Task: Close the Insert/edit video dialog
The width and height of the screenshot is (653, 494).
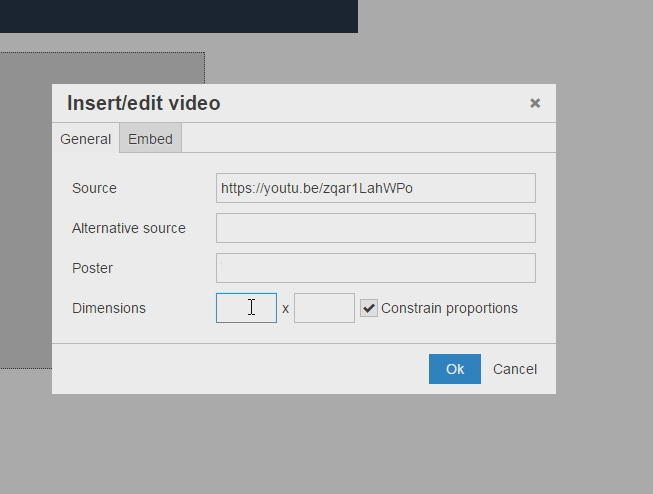Action: pyautogui.click(x=535, y=103)
